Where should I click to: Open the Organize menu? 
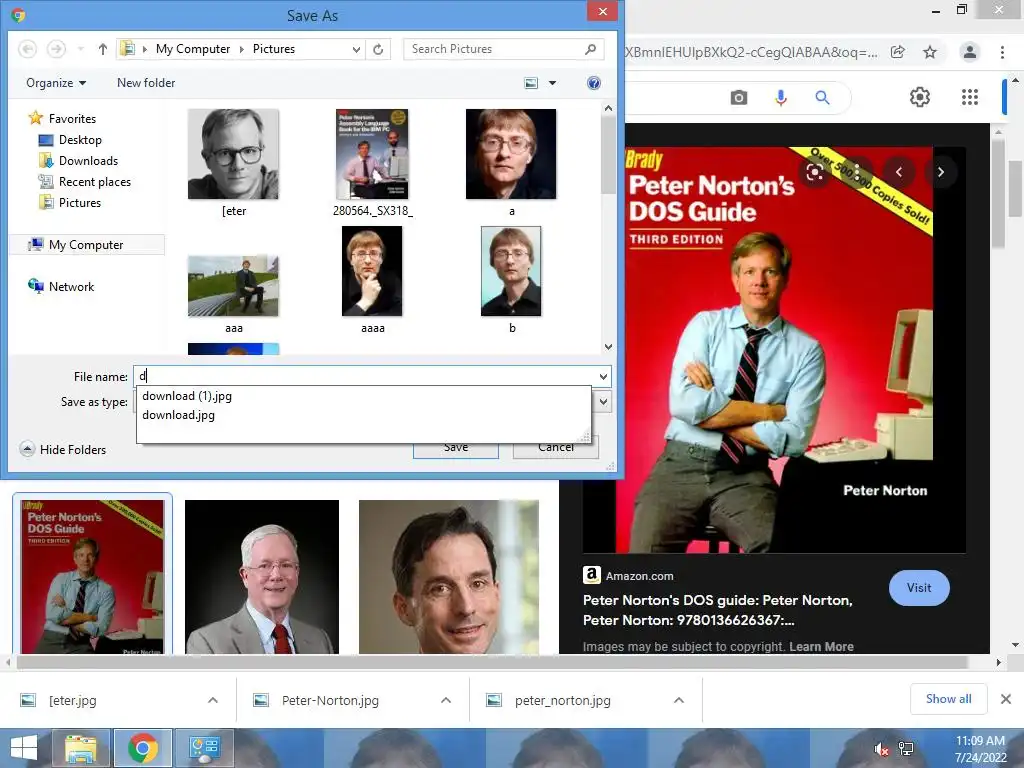(56, 83)
